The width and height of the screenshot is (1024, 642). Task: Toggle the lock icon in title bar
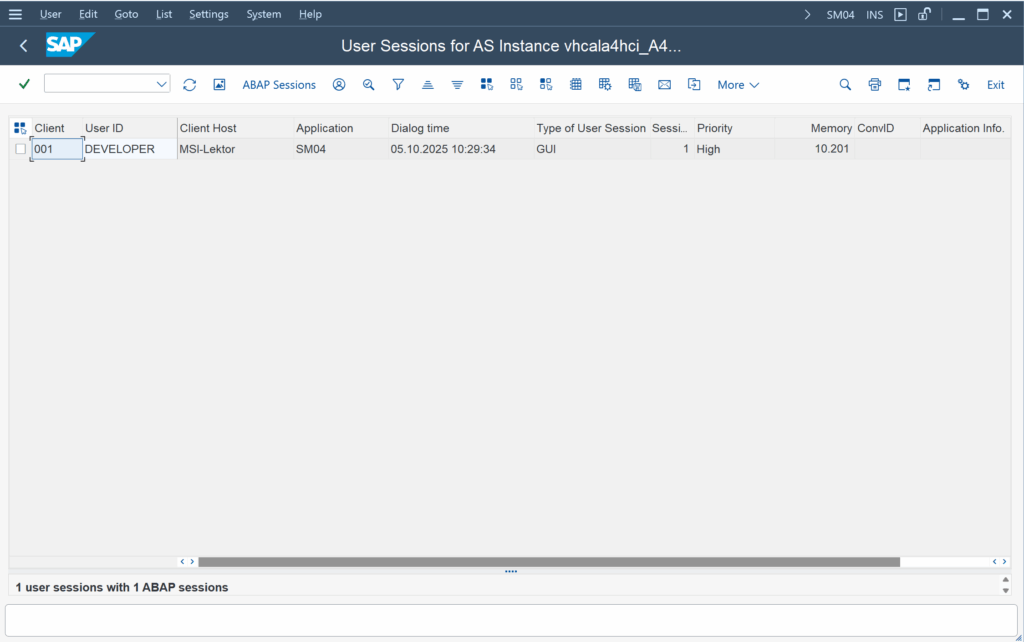tap(925, 15)
